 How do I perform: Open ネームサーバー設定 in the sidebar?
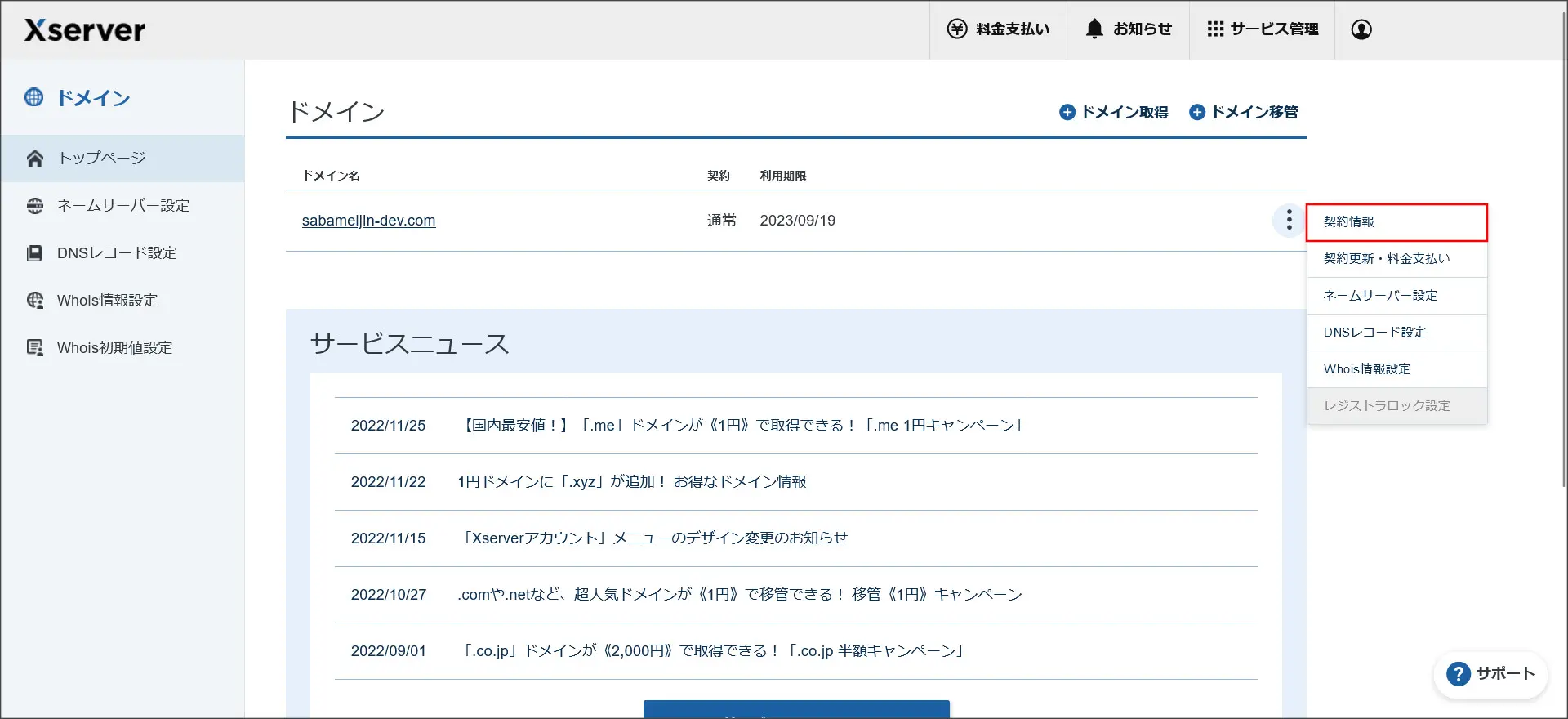click(122, 206)
